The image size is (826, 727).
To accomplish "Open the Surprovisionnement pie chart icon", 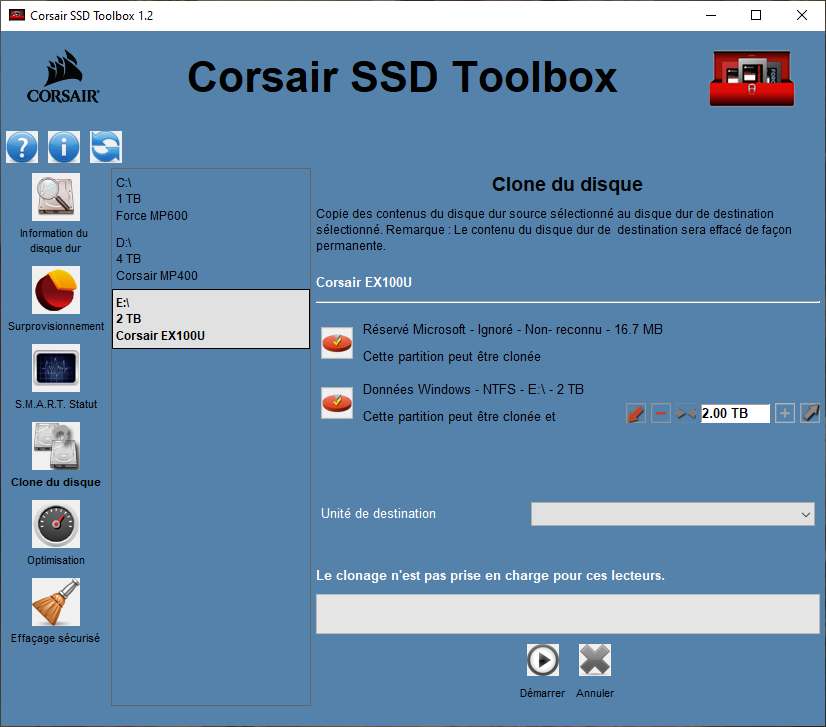I will click(56, 290).
